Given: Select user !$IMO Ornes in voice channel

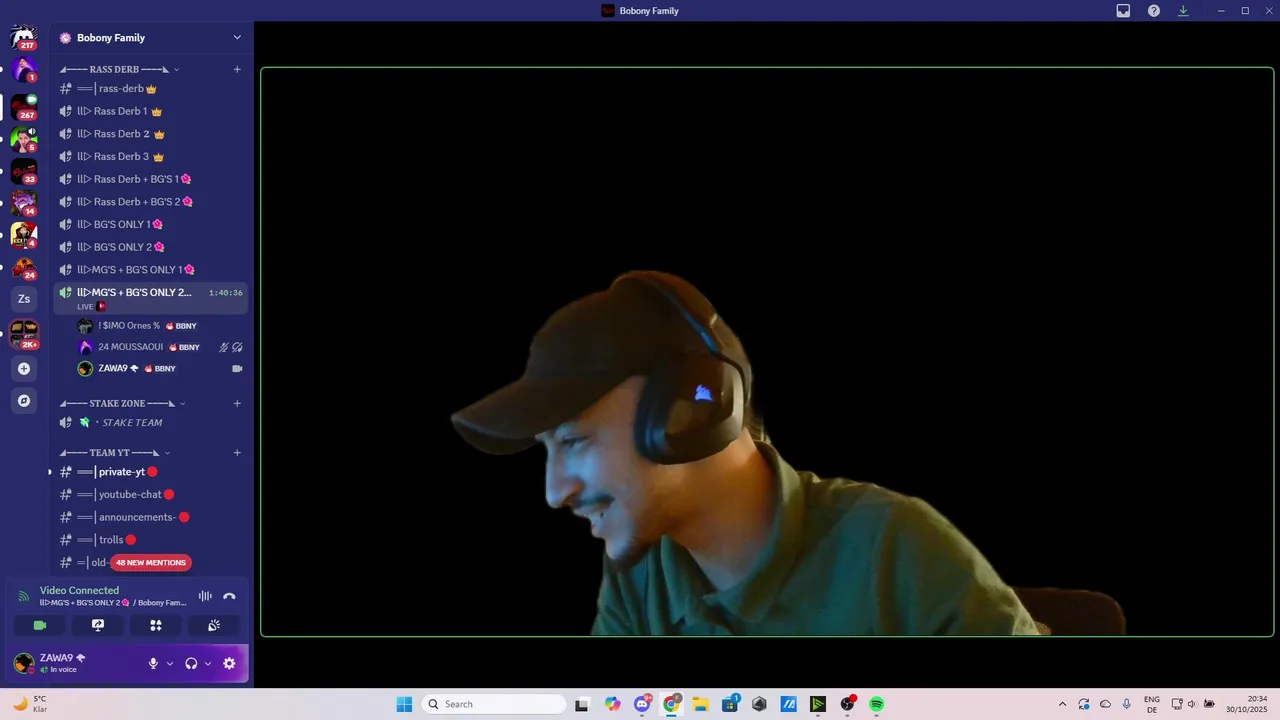Looking at the screenshot, I should coord(160,326).
